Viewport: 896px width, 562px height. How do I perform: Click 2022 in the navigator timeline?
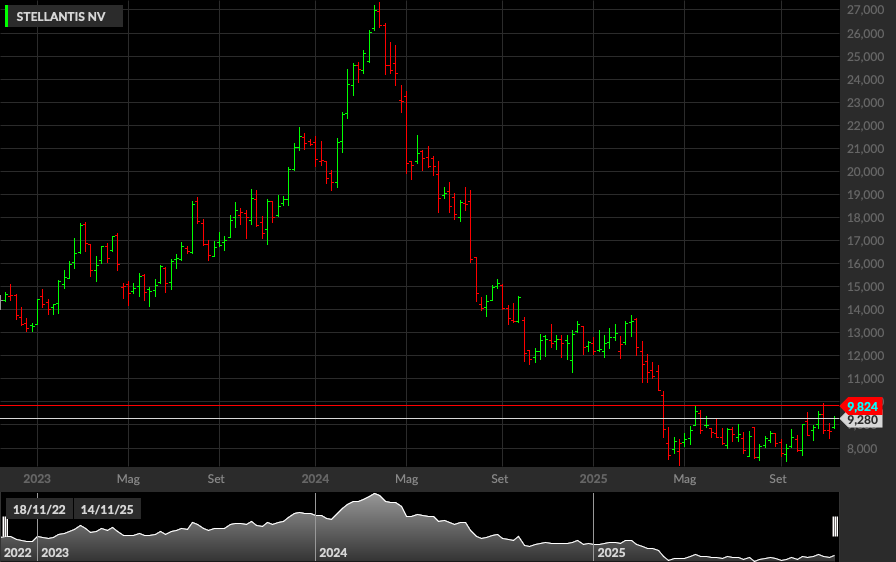click(x=18, y=553)
